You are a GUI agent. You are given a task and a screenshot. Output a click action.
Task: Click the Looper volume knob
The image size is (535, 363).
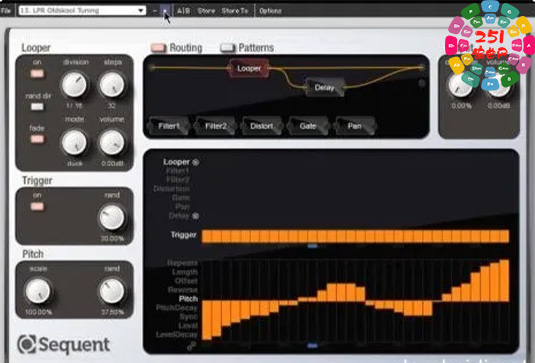click(112, 142)
